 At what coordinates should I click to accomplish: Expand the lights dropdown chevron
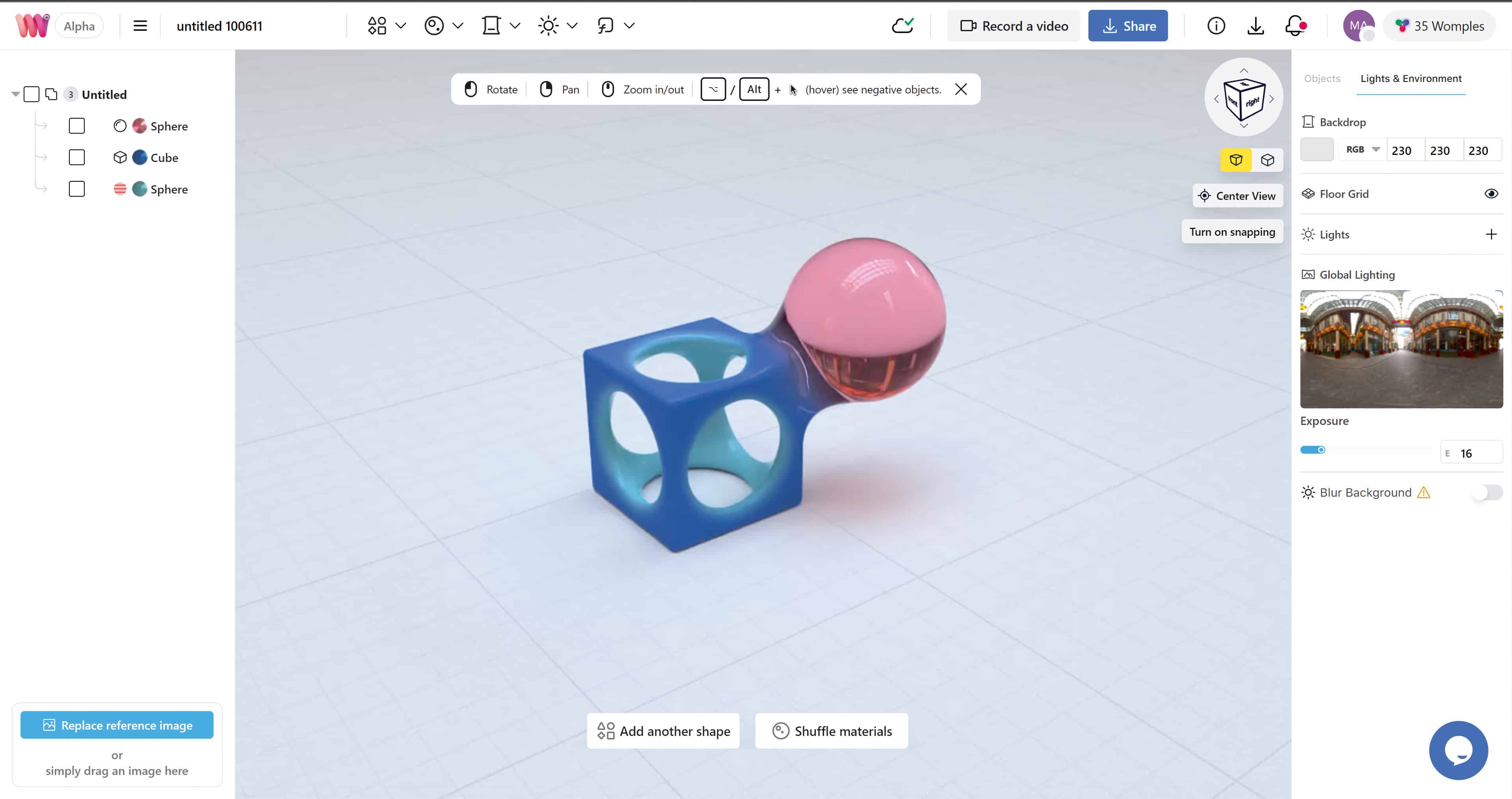click(572, 26)
